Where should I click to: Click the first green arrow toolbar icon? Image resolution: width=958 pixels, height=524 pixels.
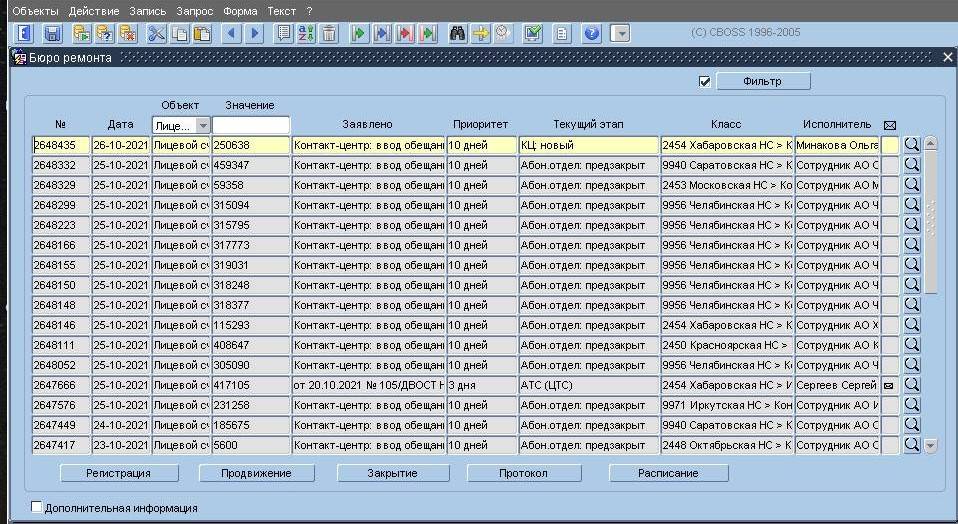tap(359, 33)
